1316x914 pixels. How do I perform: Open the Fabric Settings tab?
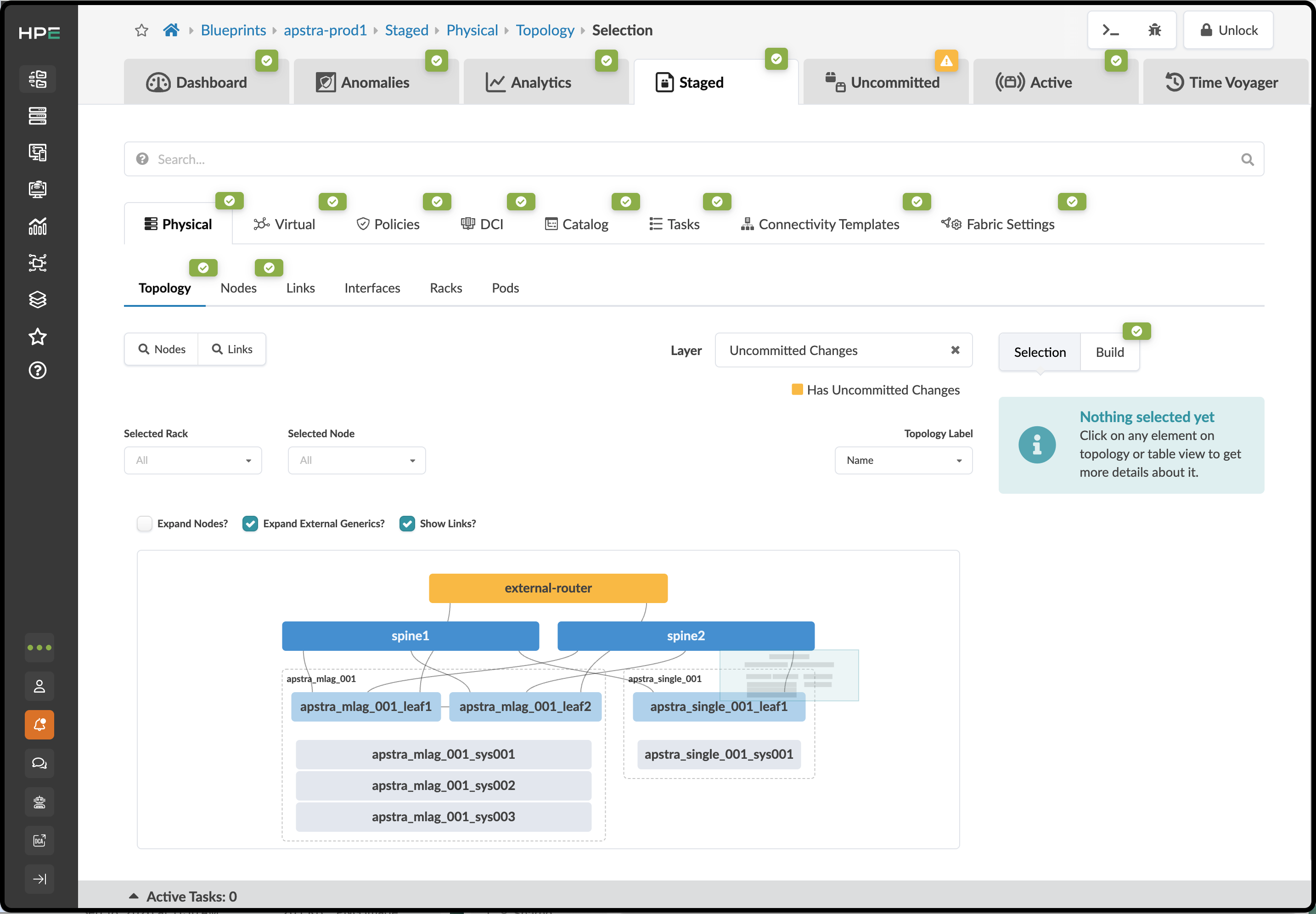click(998, 225)
